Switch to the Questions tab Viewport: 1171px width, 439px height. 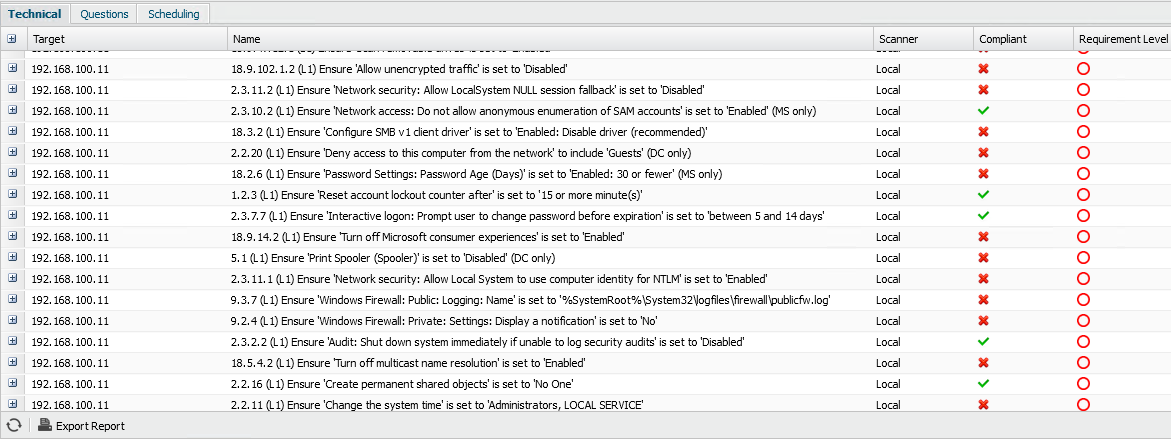(x=104, y=14)
